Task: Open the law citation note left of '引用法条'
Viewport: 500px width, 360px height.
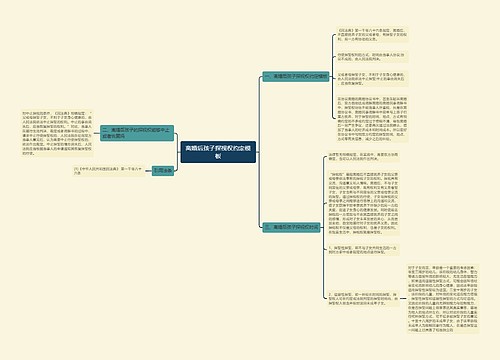Action: tap(109, 171)
